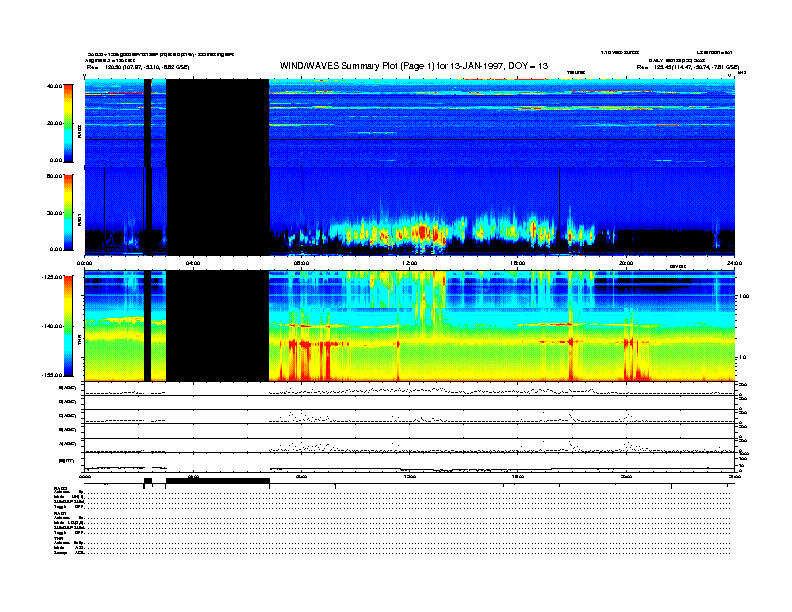792x612 pixels.
Task: Click the small black gap marker near 02:00
Action: (147, 482)
